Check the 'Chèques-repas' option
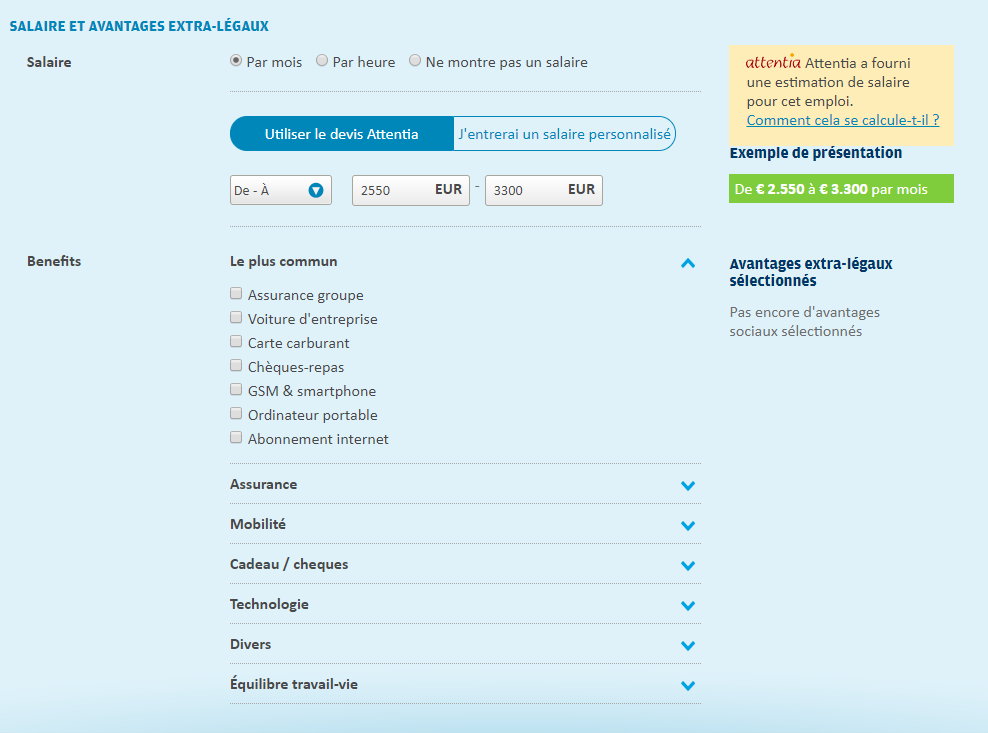 (x=236, y=365)
